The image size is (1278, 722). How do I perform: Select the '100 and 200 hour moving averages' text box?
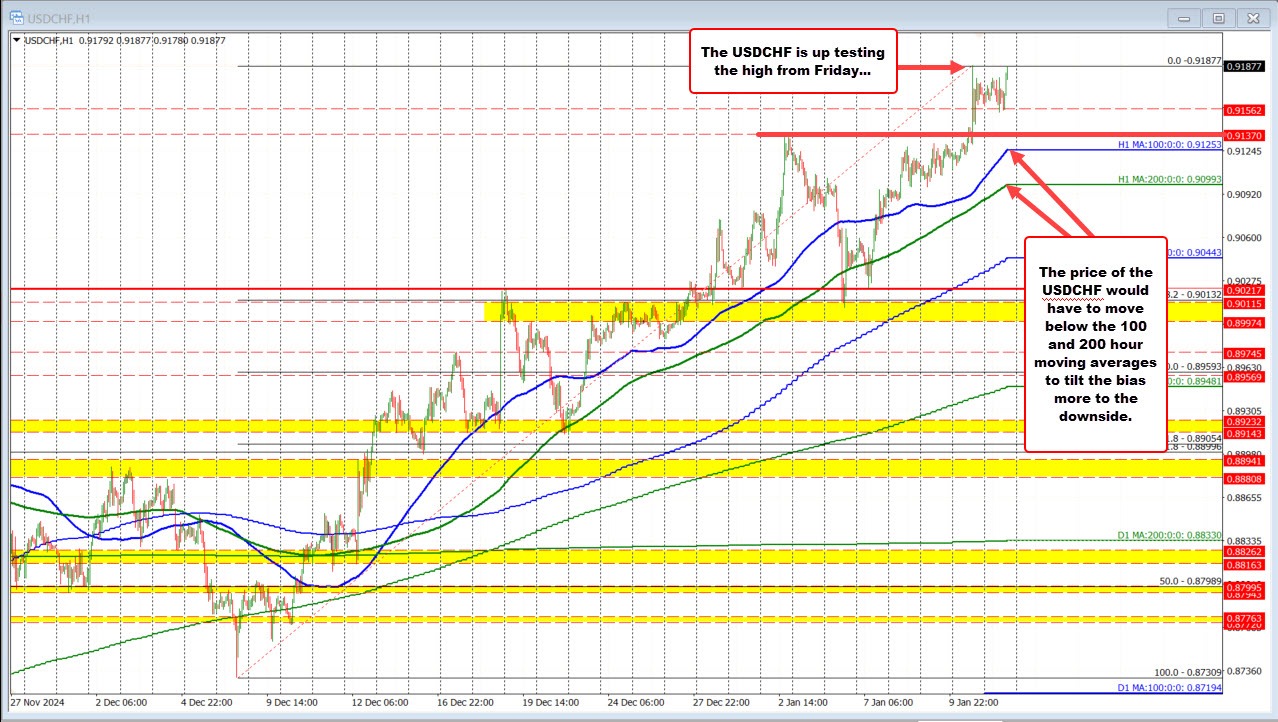1096,343
